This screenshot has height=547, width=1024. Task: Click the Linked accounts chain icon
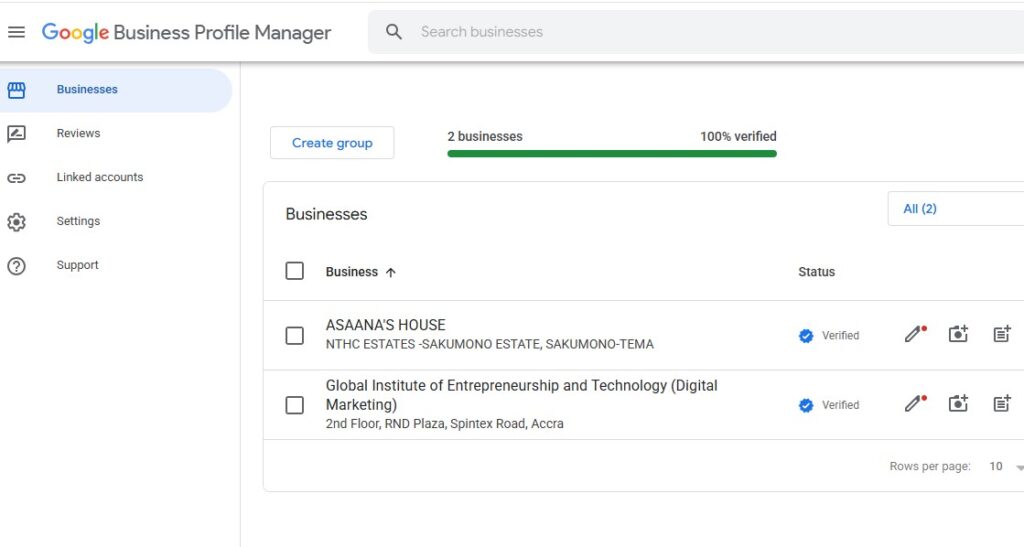pyautogui.click(x=16, y=178)
